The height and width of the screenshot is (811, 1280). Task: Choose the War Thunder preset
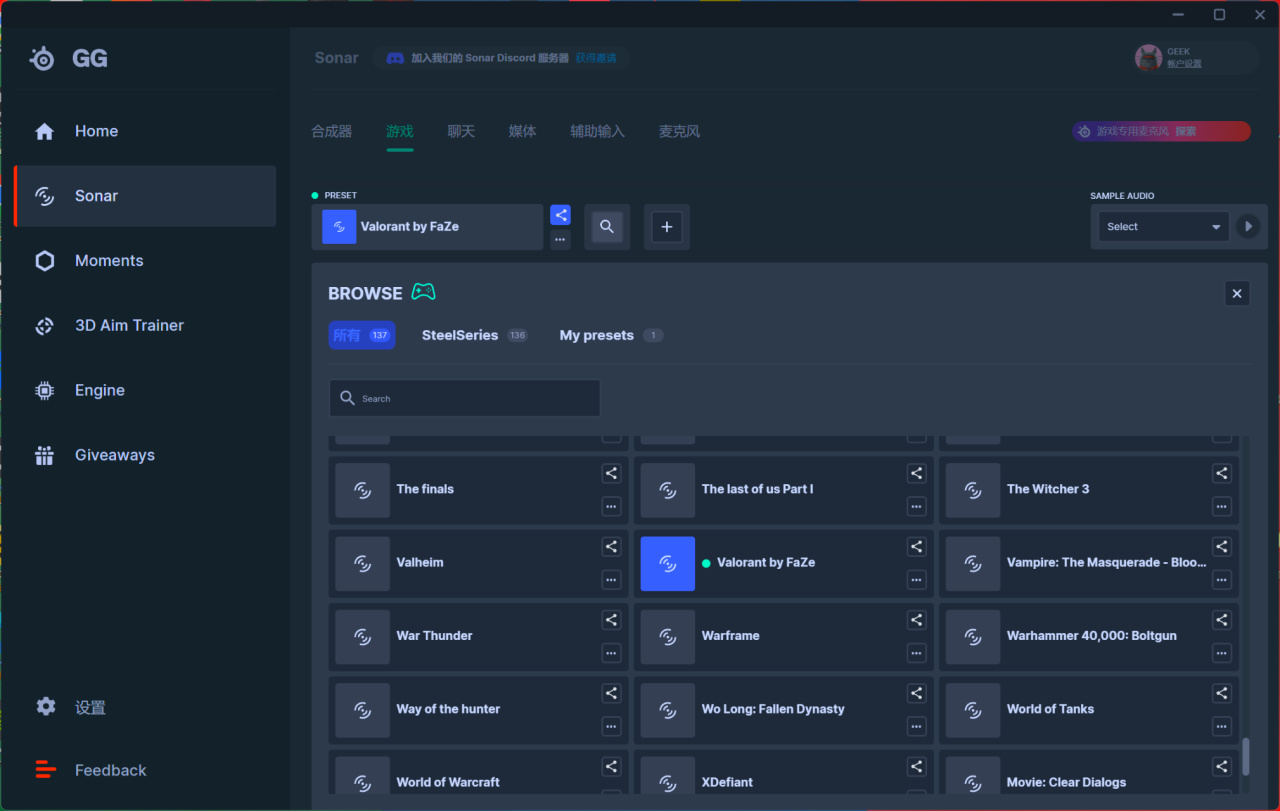[479, 636]
